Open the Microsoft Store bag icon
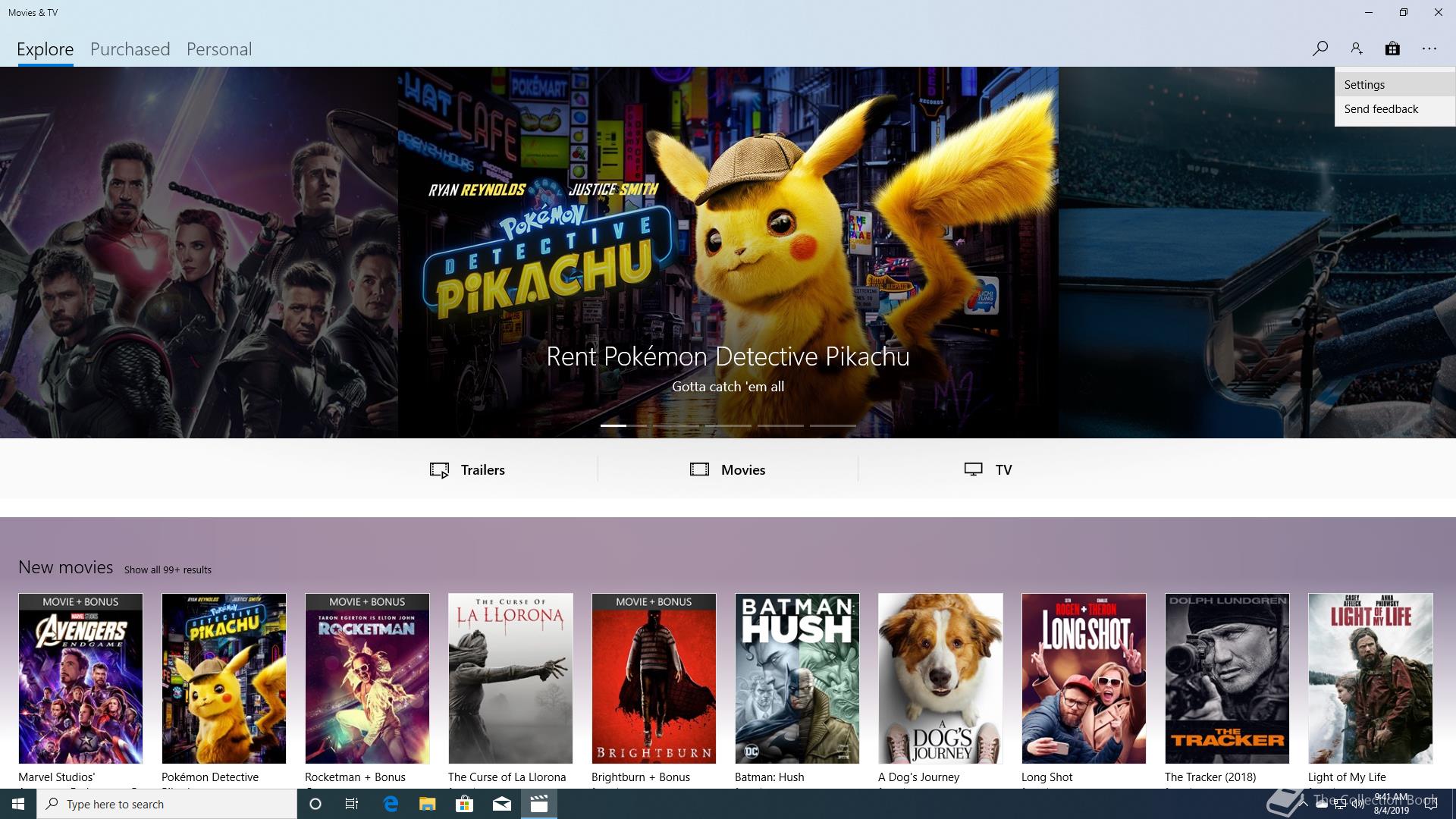This screenshot has height=819, width=1456. click(1392, 49)
